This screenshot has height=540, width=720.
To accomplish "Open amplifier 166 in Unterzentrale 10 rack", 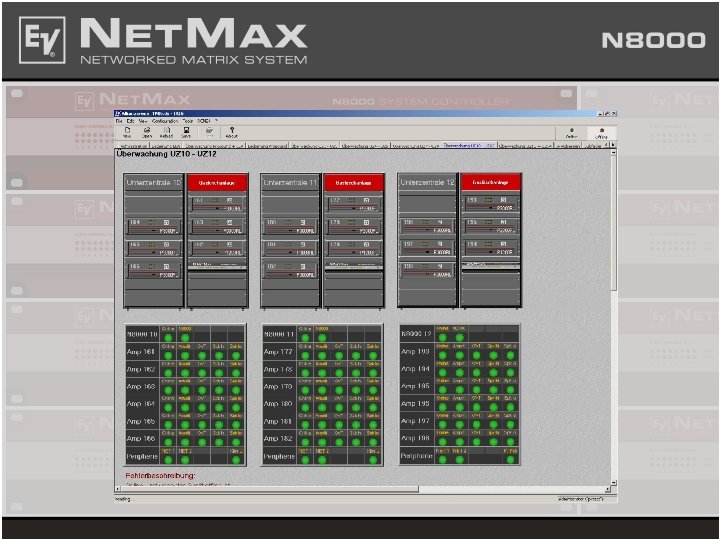I will (x=153, y=270).
